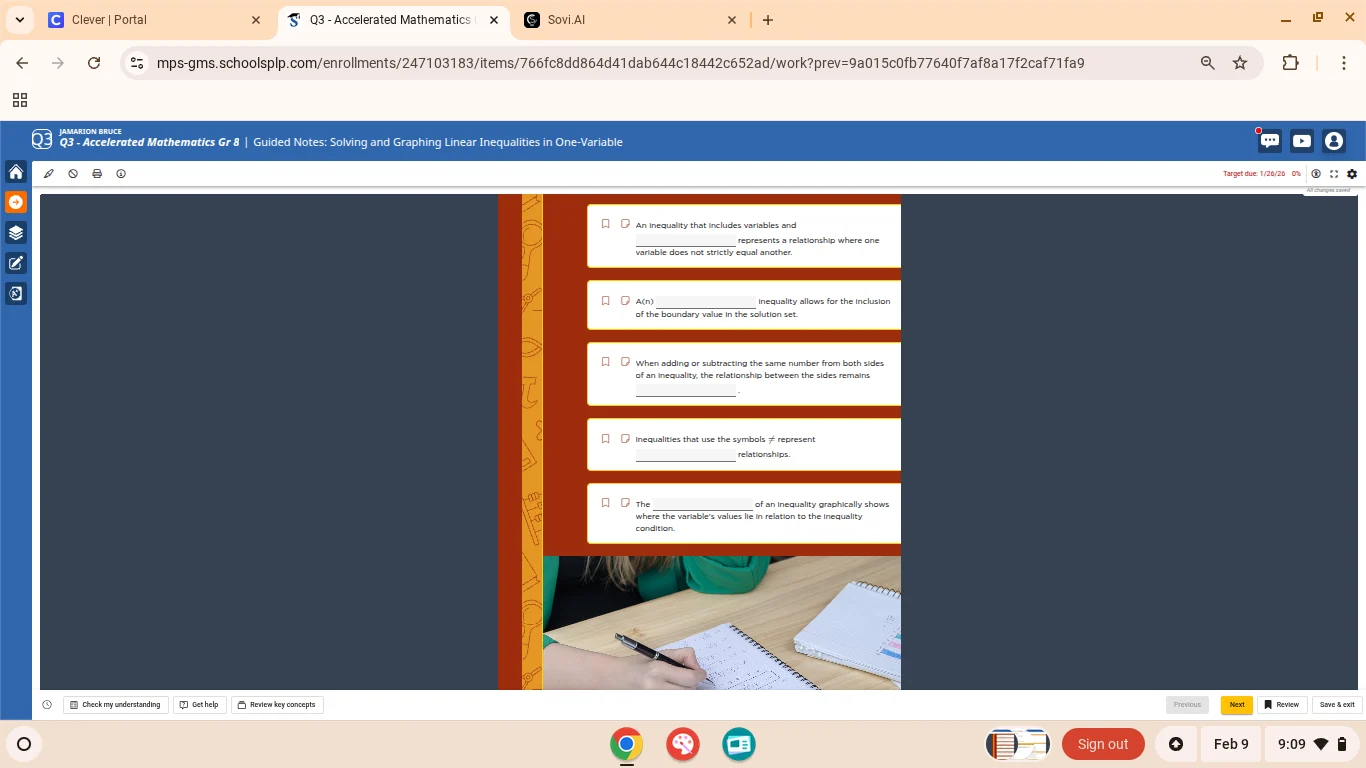Open the accessibility options icon
This screenshot has height=768, width=1366.
pos(1316,173)
